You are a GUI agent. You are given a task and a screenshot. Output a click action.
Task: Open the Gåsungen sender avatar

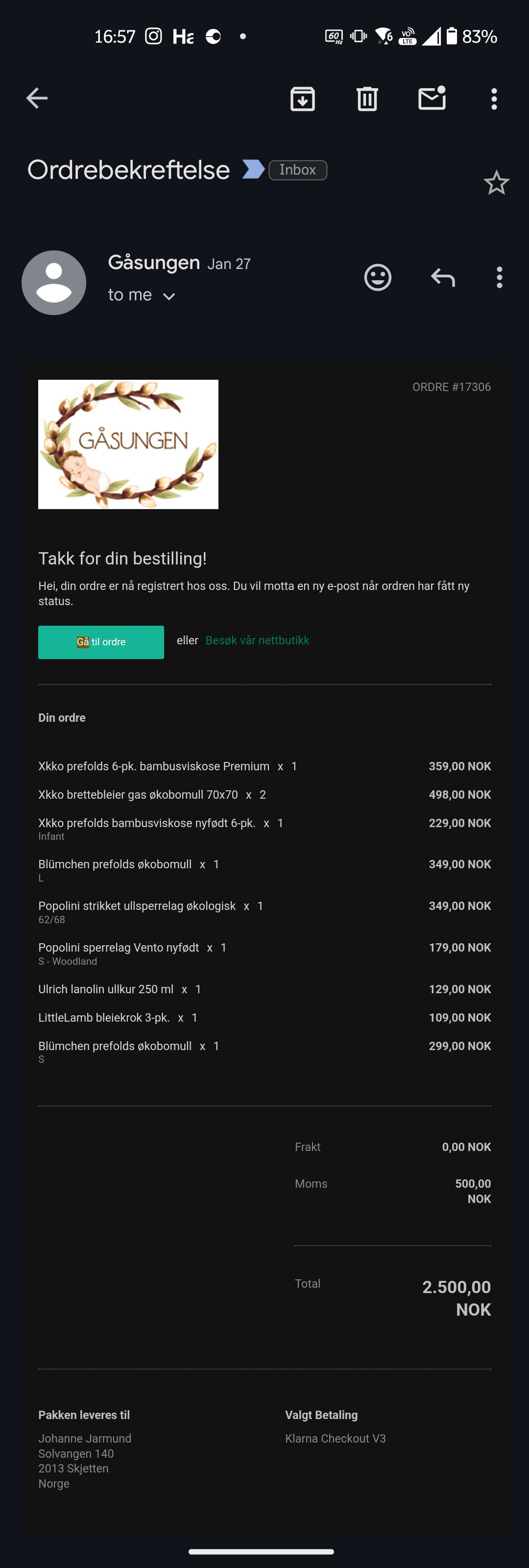tap(53, 282)
